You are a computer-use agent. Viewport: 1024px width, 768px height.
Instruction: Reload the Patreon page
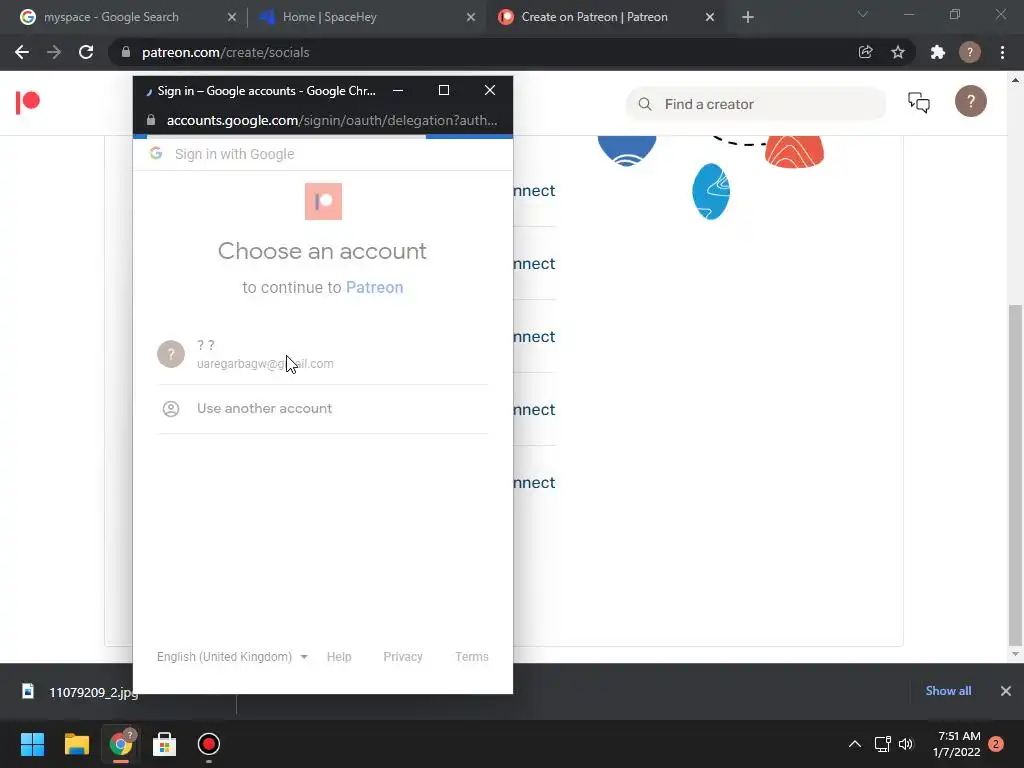click(86, 52)
